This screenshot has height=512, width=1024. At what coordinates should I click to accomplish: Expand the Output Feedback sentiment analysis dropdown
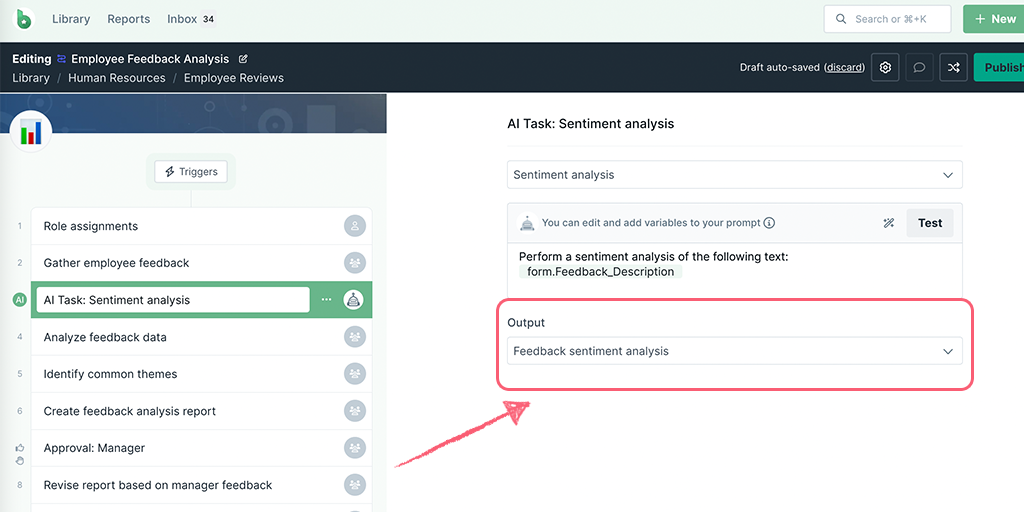point(735,351)
